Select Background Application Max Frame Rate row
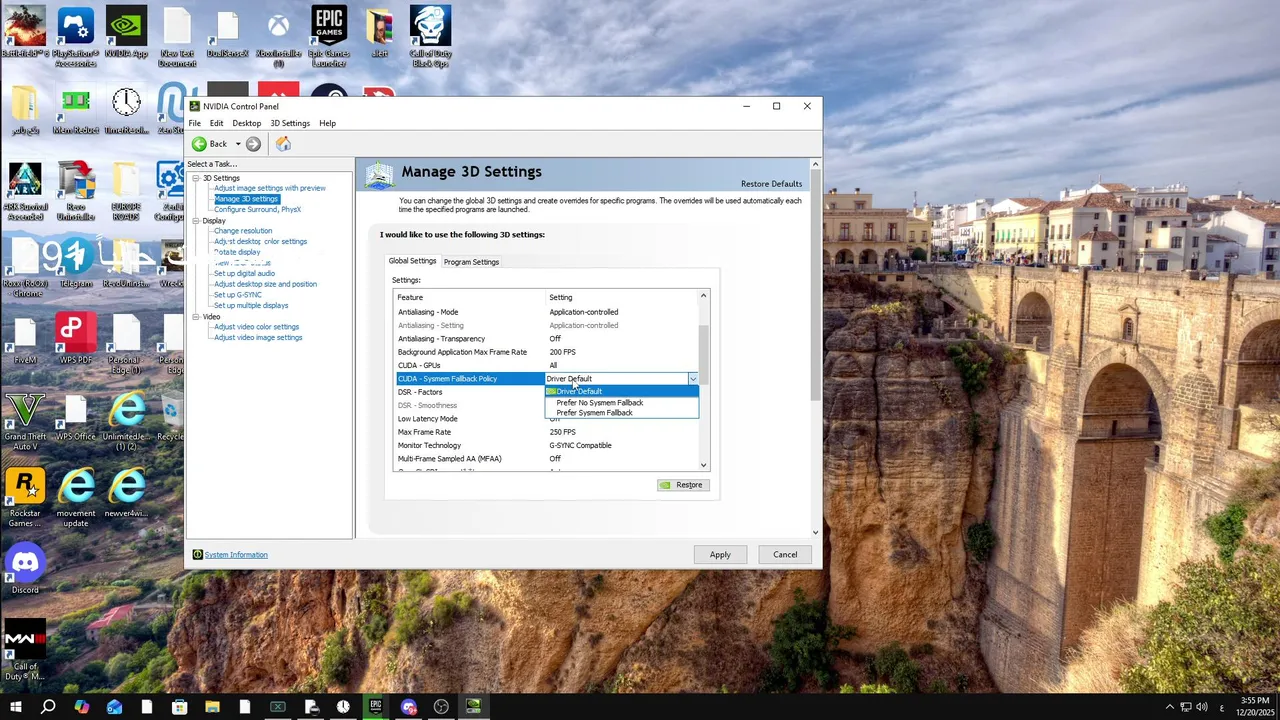Image resolution: width=1280 pixels, height=720 pixels. pos(547,352)
